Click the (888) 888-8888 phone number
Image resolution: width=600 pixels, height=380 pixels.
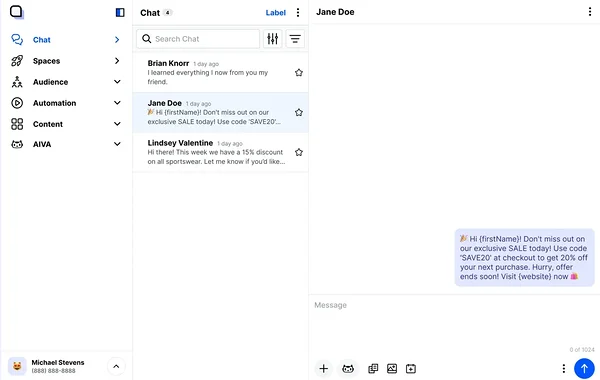pos(54,371)
